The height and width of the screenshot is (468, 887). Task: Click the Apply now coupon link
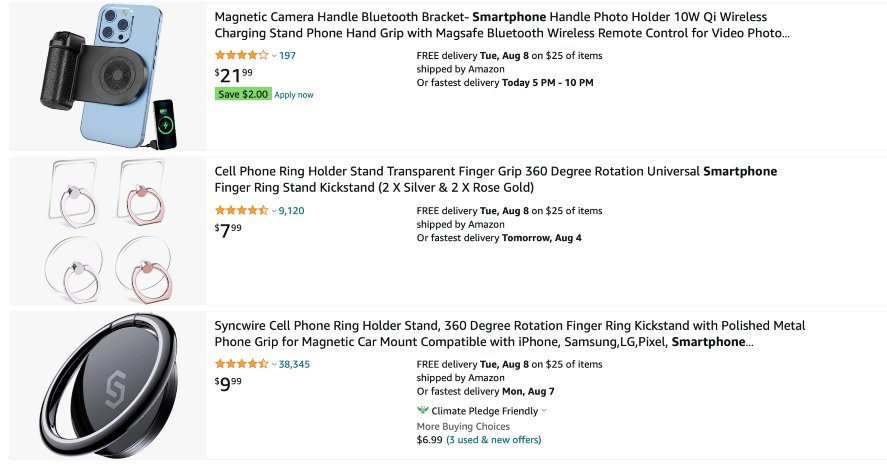294,95
